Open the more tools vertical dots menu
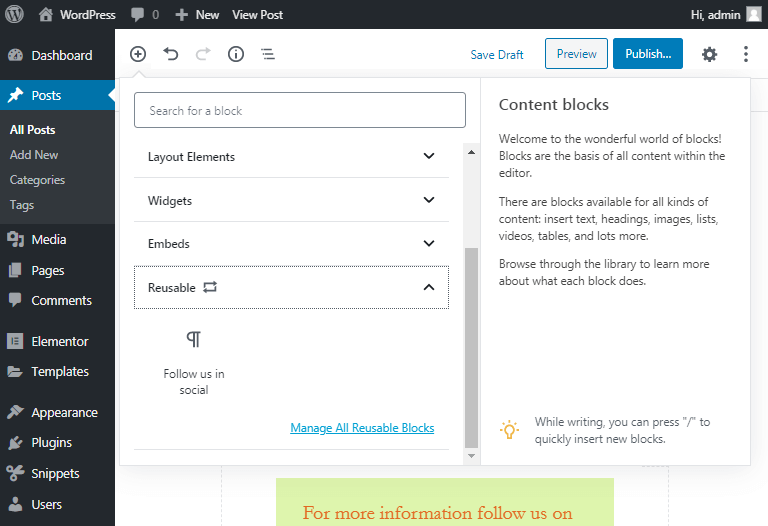Viewport: 768px width, 526px height. [x=745, y=54]
